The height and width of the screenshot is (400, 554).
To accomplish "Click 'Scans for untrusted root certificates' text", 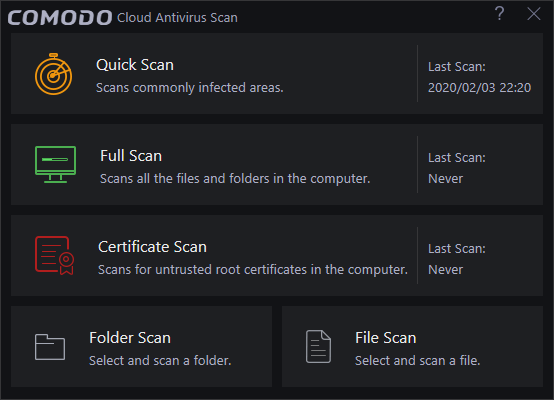I will pyautogui.click(x=253, y=270).
